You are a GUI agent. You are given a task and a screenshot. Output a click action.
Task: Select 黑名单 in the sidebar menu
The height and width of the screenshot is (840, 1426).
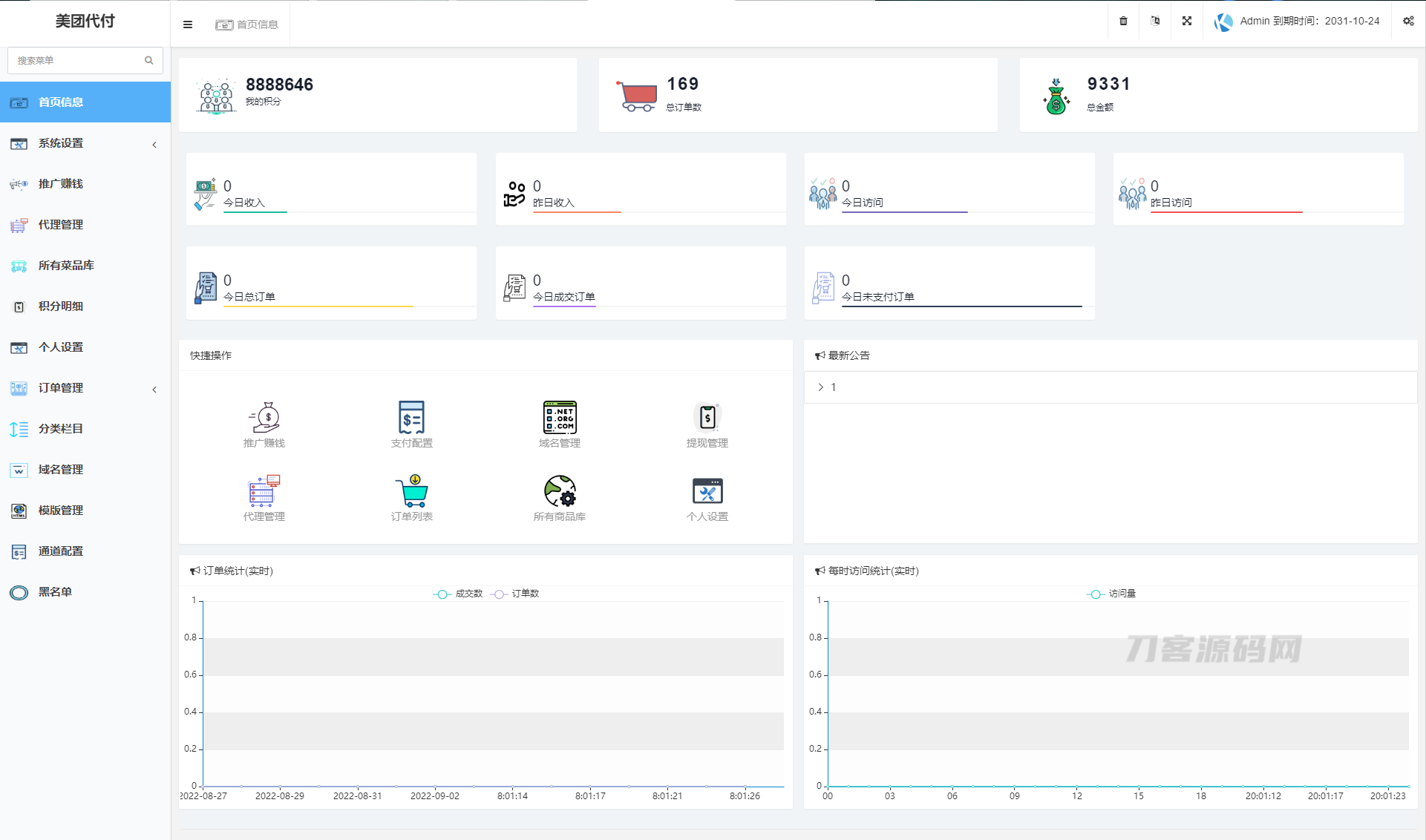click(x=56, y=592)
